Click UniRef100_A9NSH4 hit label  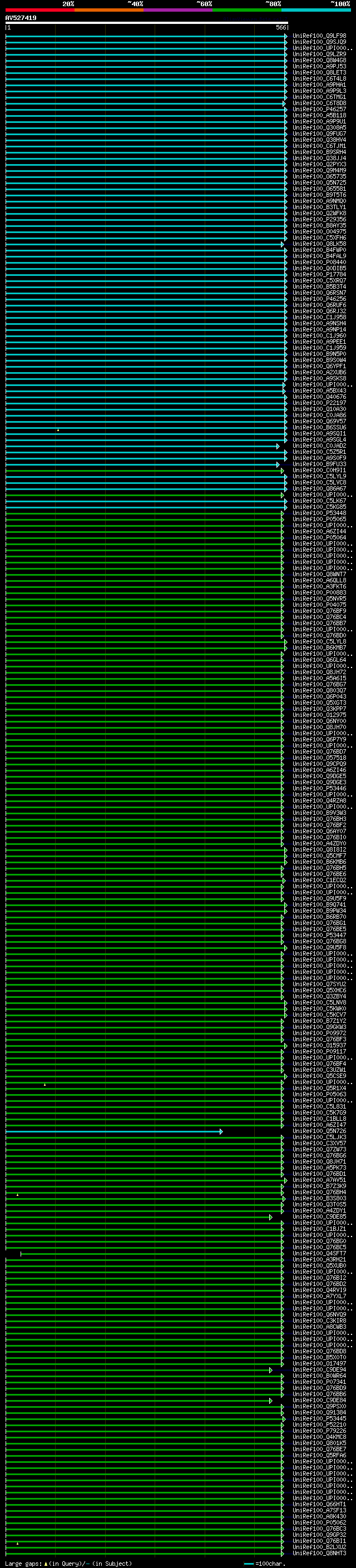pos(319,324)
